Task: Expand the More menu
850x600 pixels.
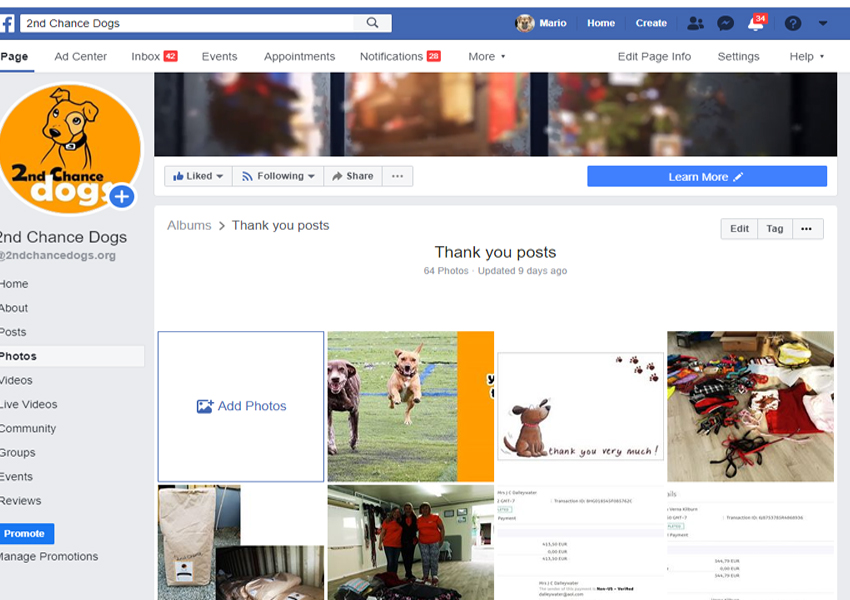Action: (x=487, y=56)
